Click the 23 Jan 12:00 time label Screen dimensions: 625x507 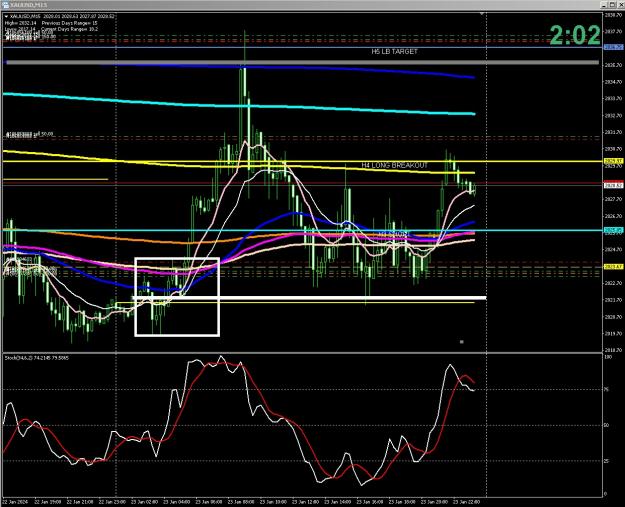306,502
